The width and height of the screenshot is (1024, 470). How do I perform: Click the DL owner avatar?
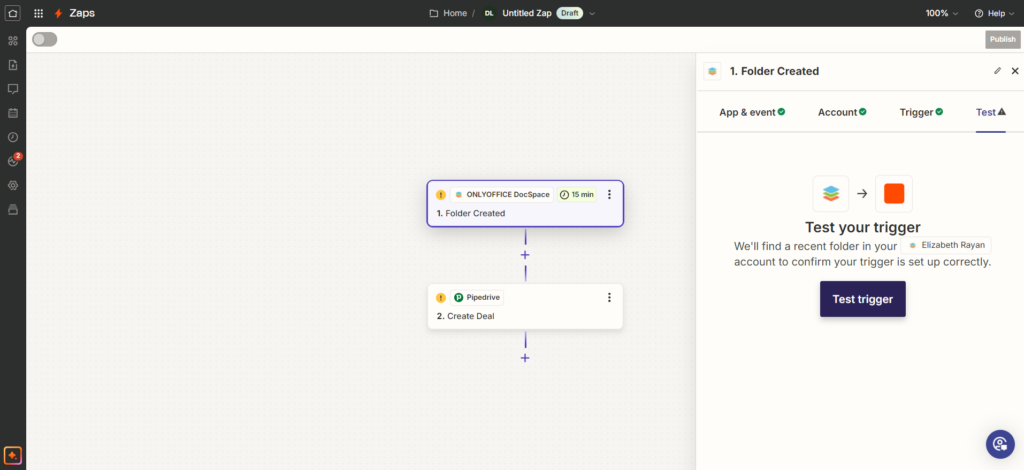(x=489, y=13)
